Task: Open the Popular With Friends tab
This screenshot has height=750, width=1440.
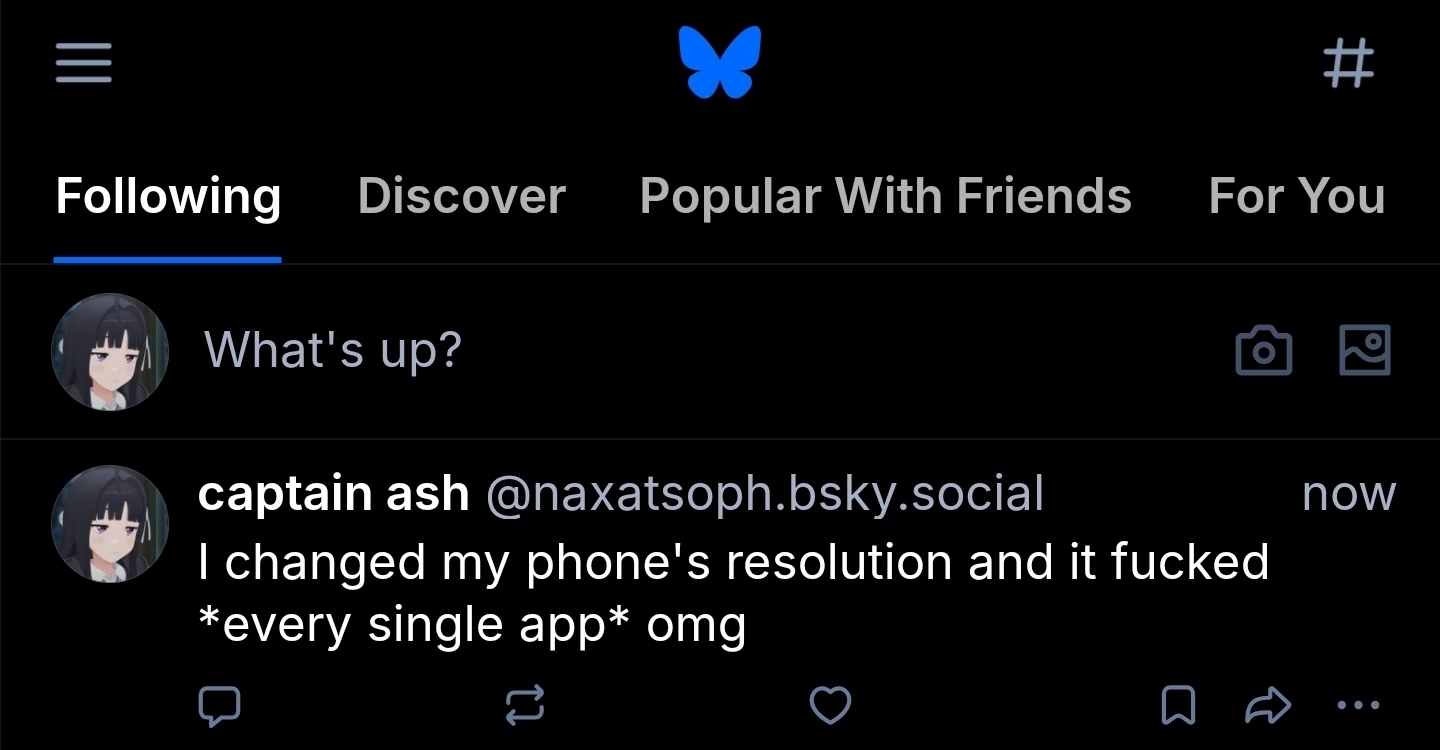Action: pyautogui.click(x=885, y=196)
